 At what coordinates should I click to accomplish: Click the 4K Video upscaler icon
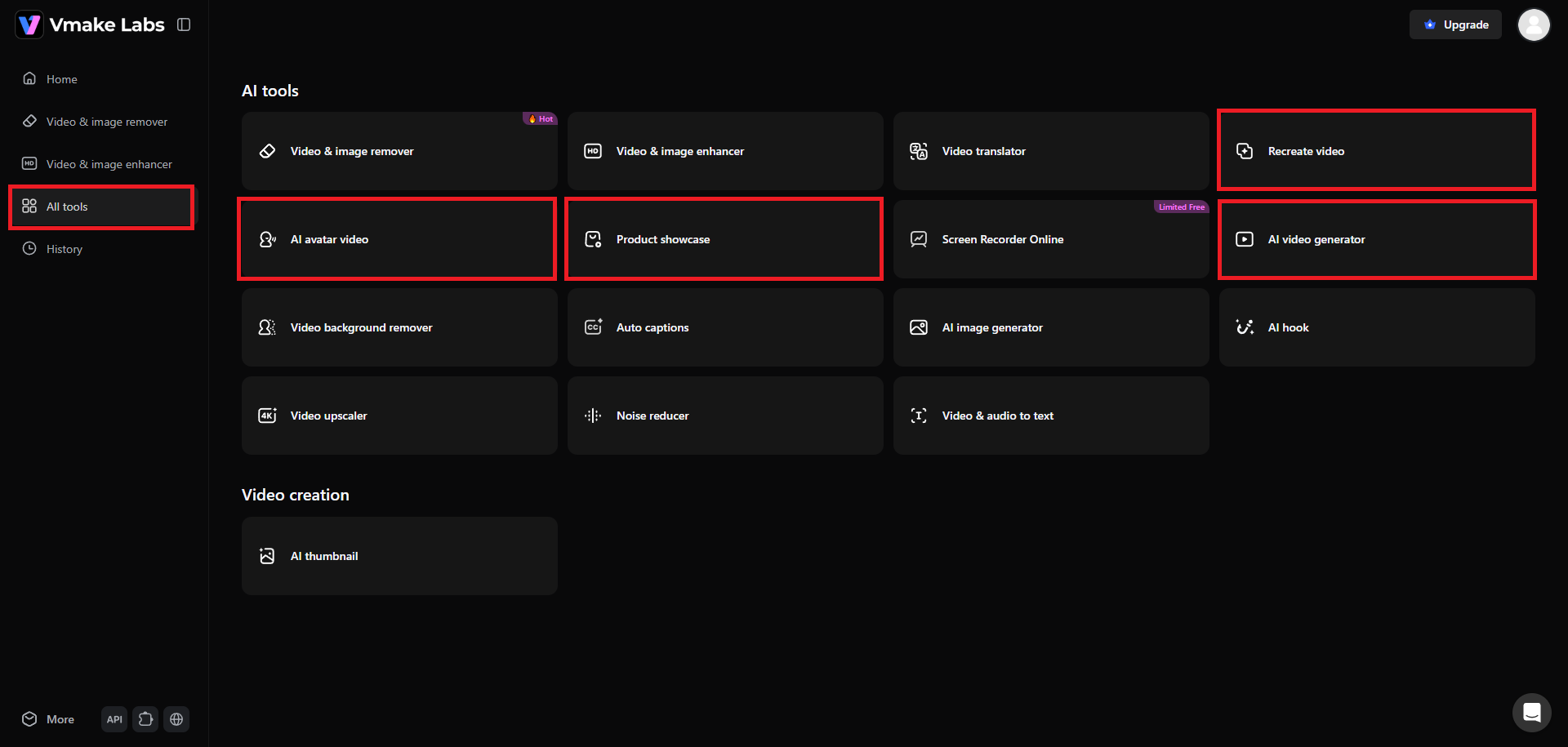click(267, 416)
